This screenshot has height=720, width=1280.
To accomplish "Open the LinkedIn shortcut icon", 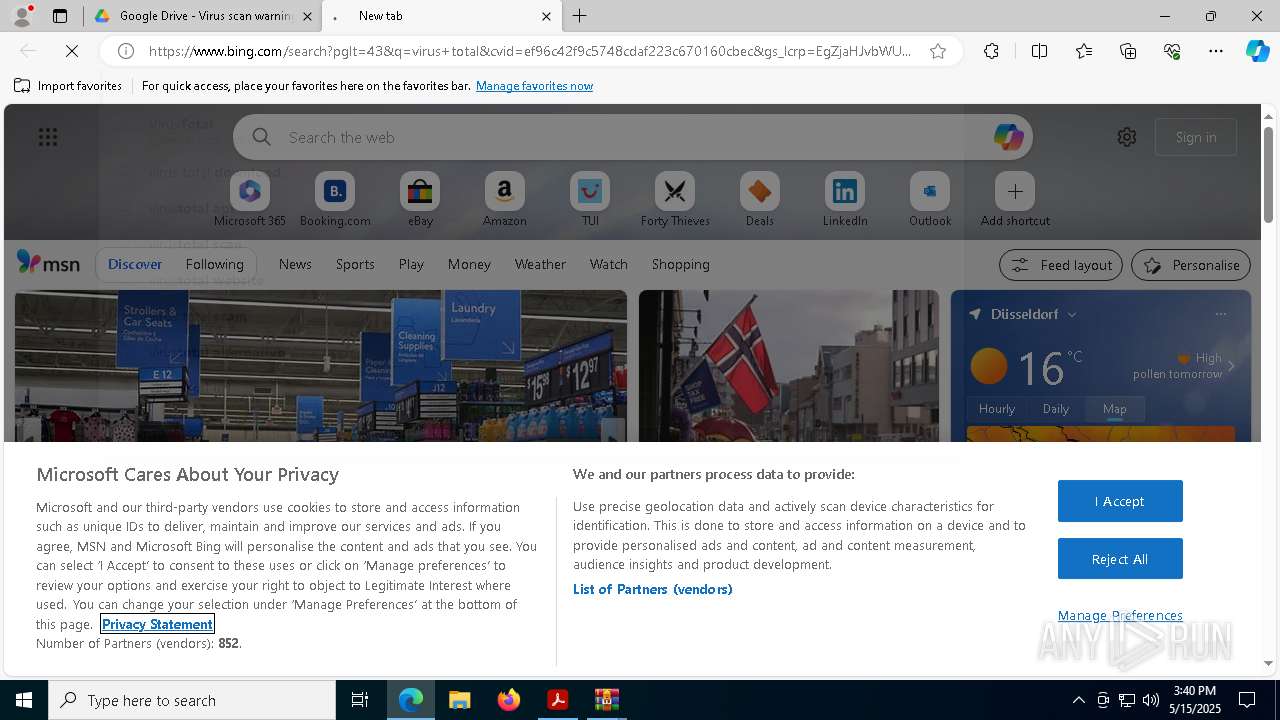I will [845, 190].
